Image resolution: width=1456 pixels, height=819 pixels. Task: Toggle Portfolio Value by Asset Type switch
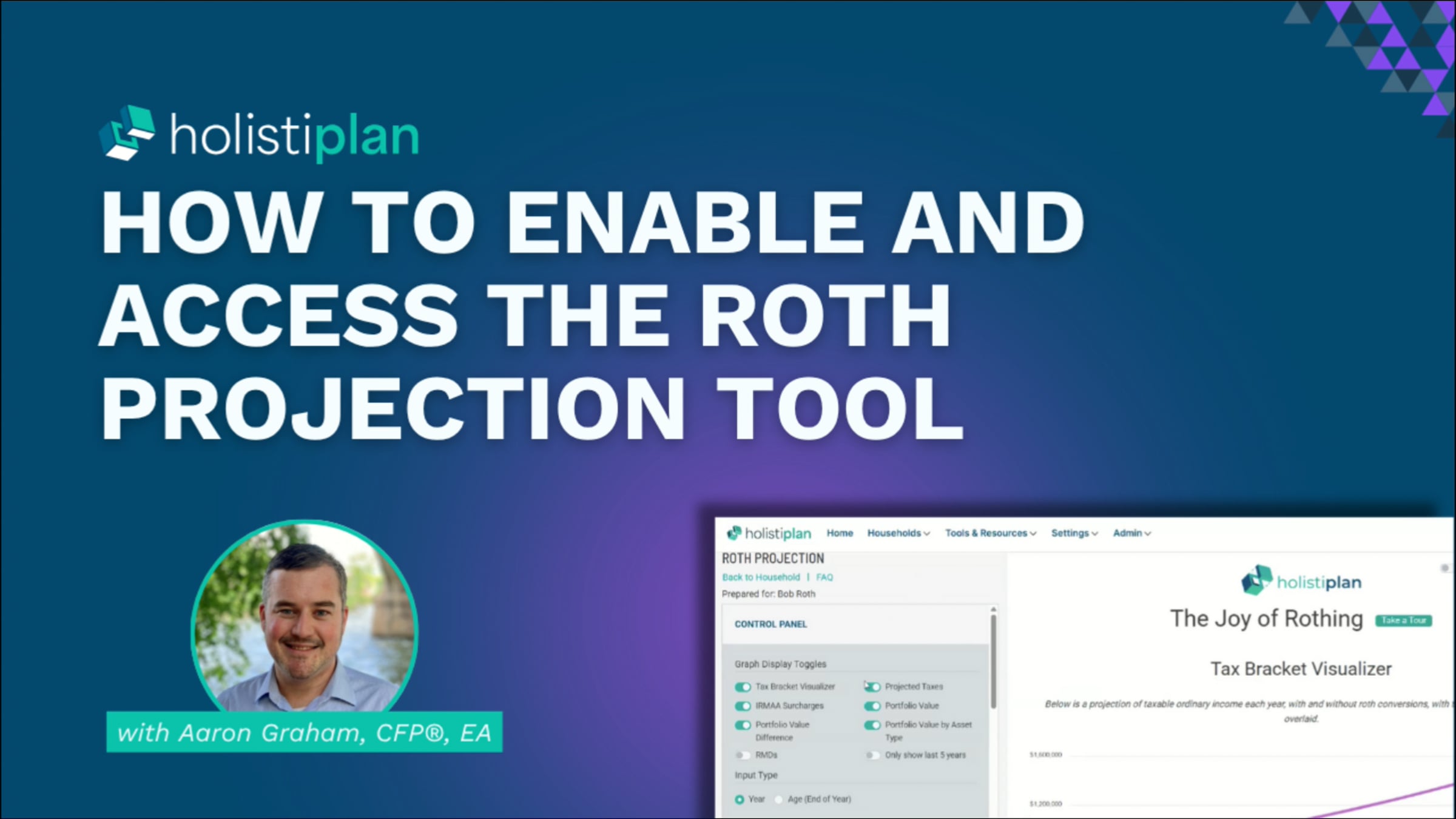pos(872,725)
